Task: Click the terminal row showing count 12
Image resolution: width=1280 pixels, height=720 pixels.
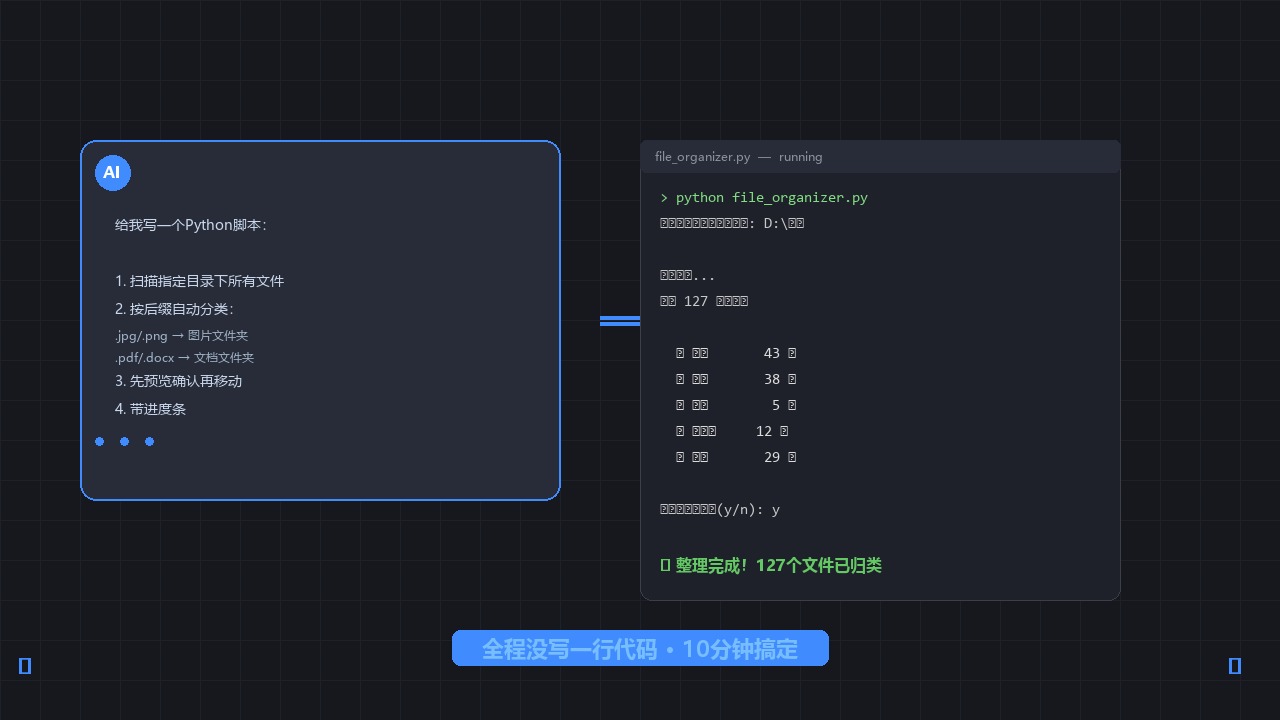Action: point(732,432)
